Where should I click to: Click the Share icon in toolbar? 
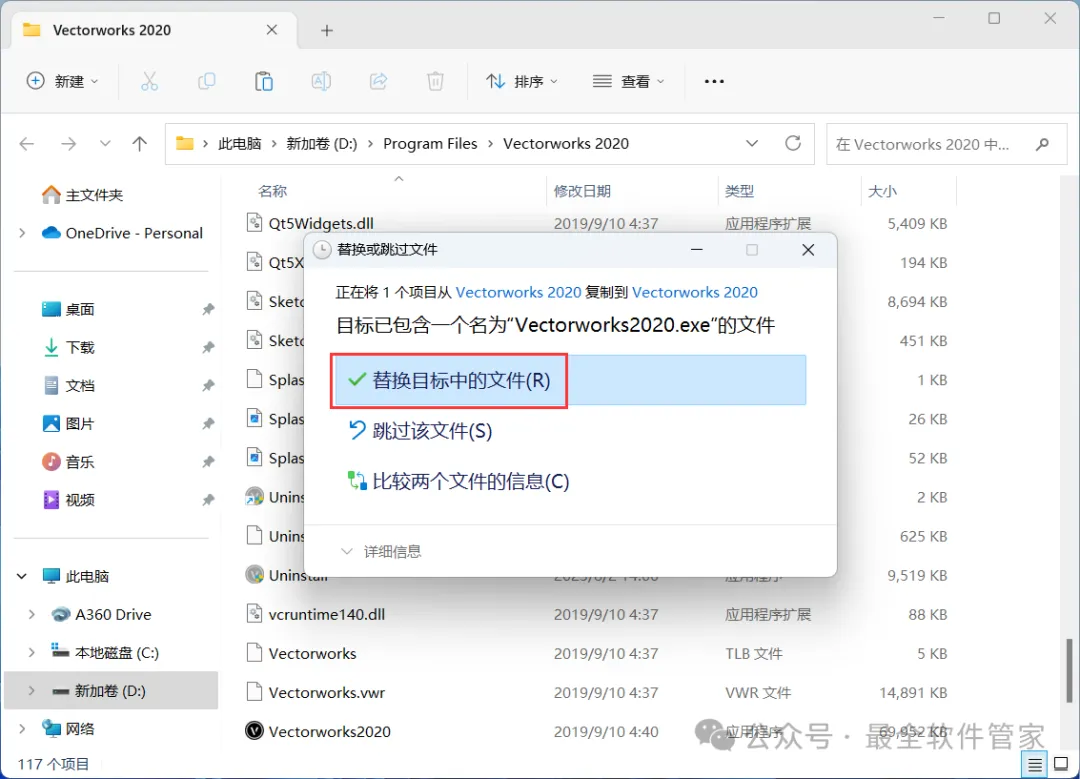click(378, 81)
